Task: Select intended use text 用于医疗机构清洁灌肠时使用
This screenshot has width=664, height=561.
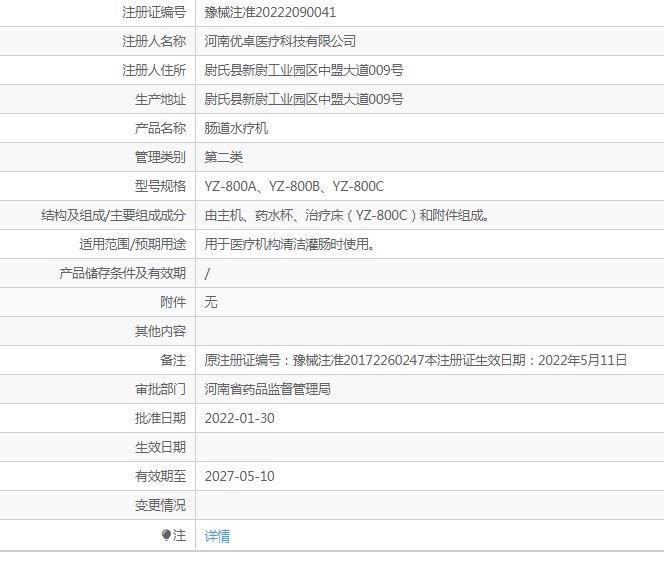Action: coord(289,244)
